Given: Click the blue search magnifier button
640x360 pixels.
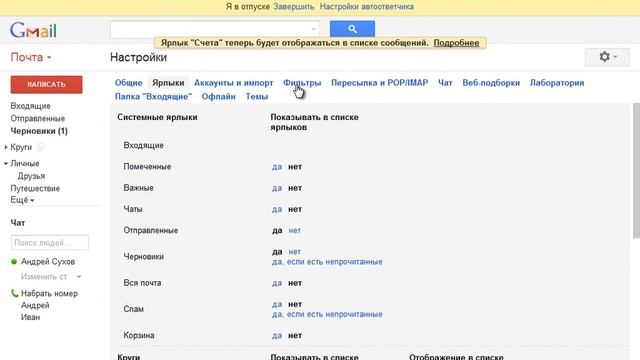Looking at the screenshot, I should (x=352, y=29).
